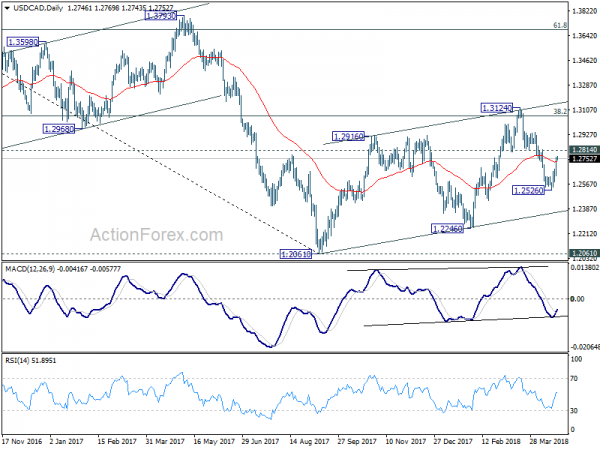Click the 38.2 Fibonacci level label
This screenshot has height=450, width=600.
point(560,111)
